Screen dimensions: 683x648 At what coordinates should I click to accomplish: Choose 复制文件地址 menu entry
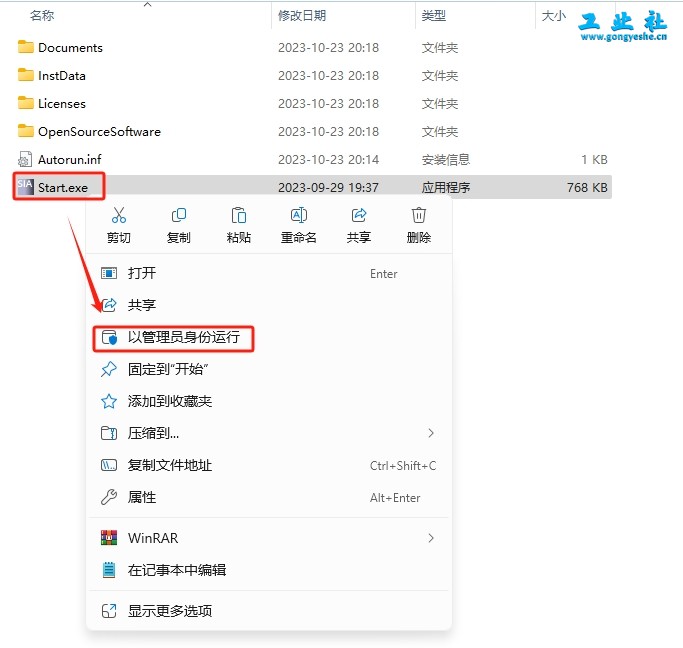(269, 465)
